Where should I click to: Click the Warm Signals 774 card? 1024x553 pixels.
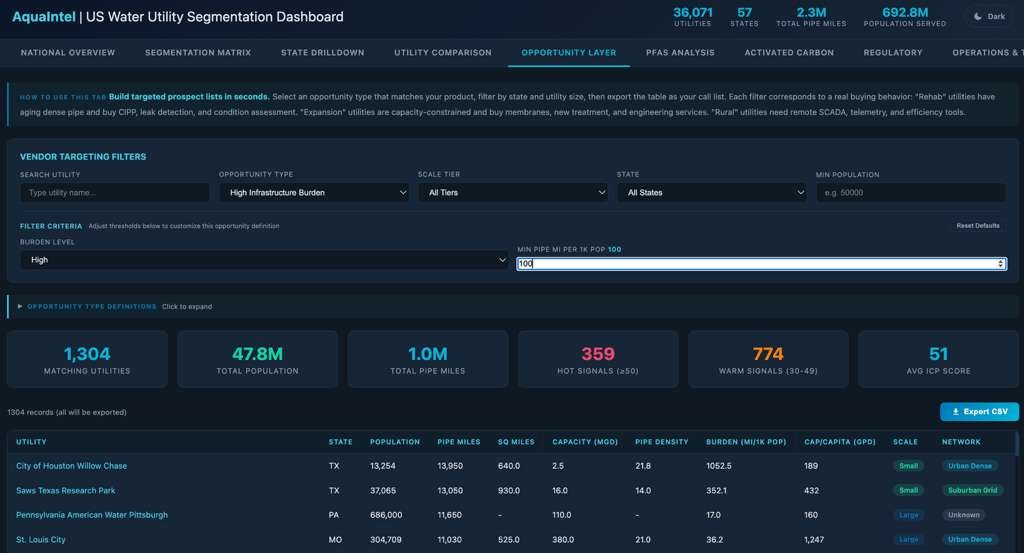pos(768,359)
